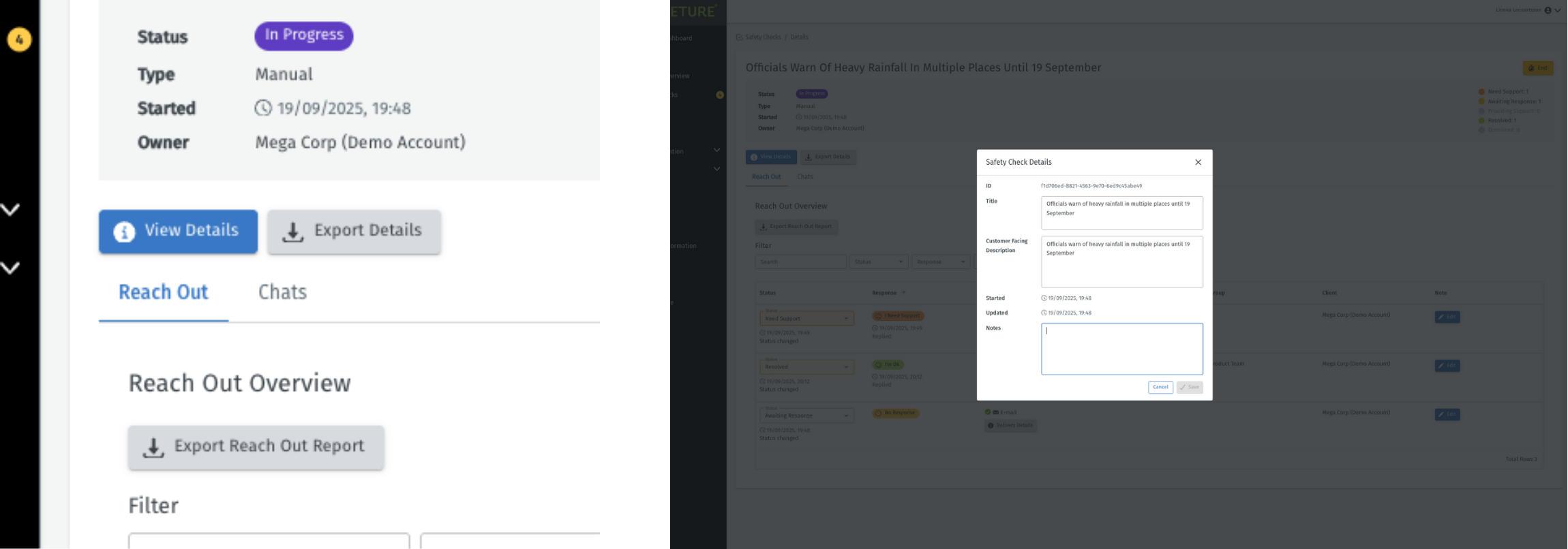Viewport: 1568px width, 549px height.
Task: Click Edit in the Need Support row
Action: (x=1447, y=317)
